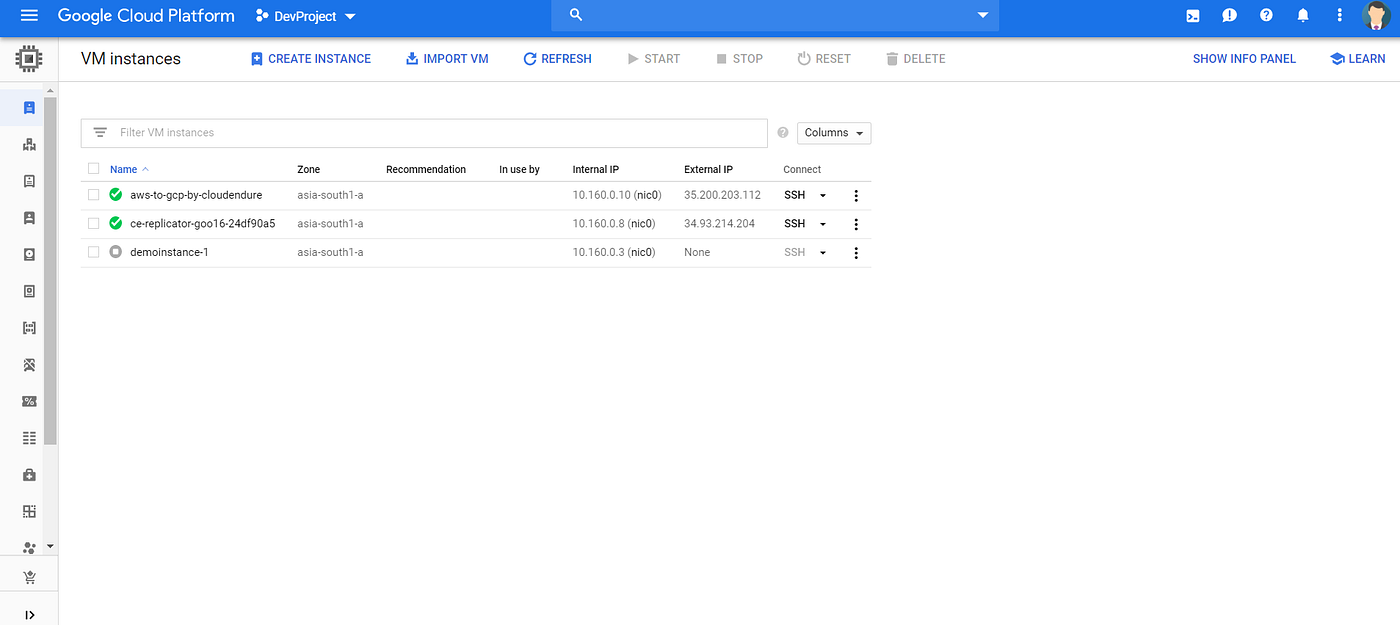
Task: Check the aws-to-gcp-by-cloudendure row checkbox
Action: click(93, 195)
